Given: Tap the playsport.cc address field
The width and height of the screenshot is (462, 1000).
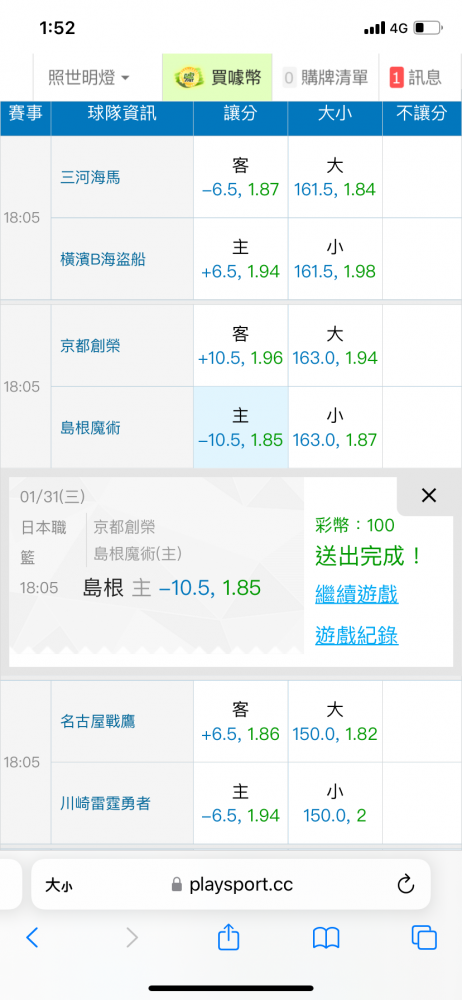Looking at the screenshot, I should point(230,885).
